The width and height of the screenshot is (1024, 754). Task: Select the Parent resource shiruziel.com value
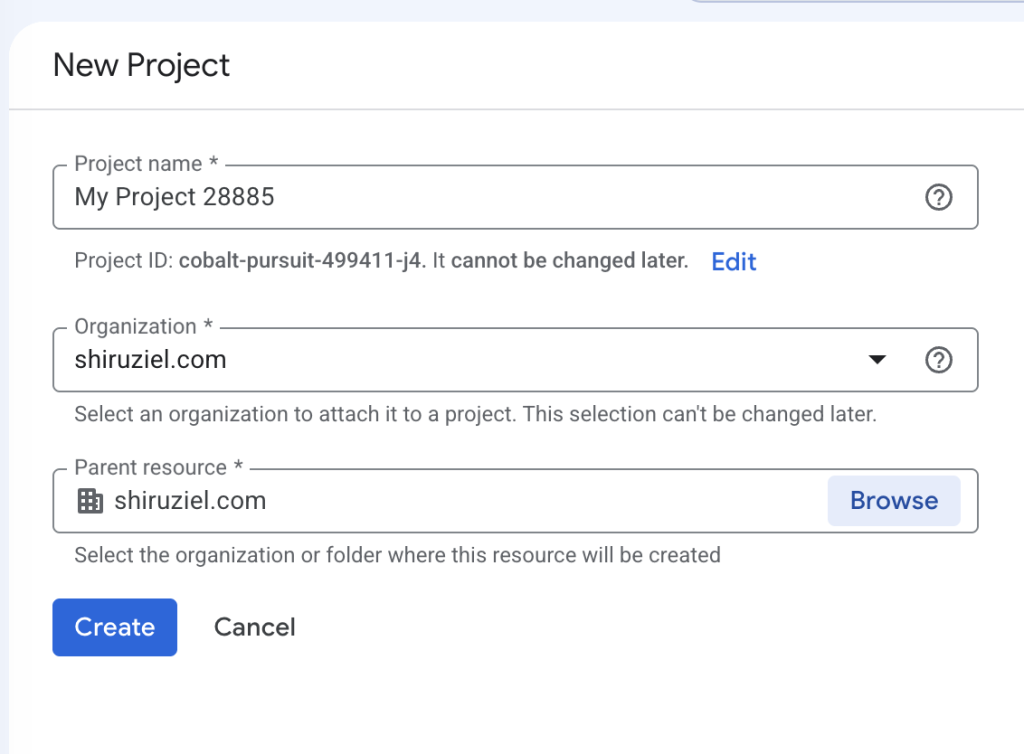point(190,501)
